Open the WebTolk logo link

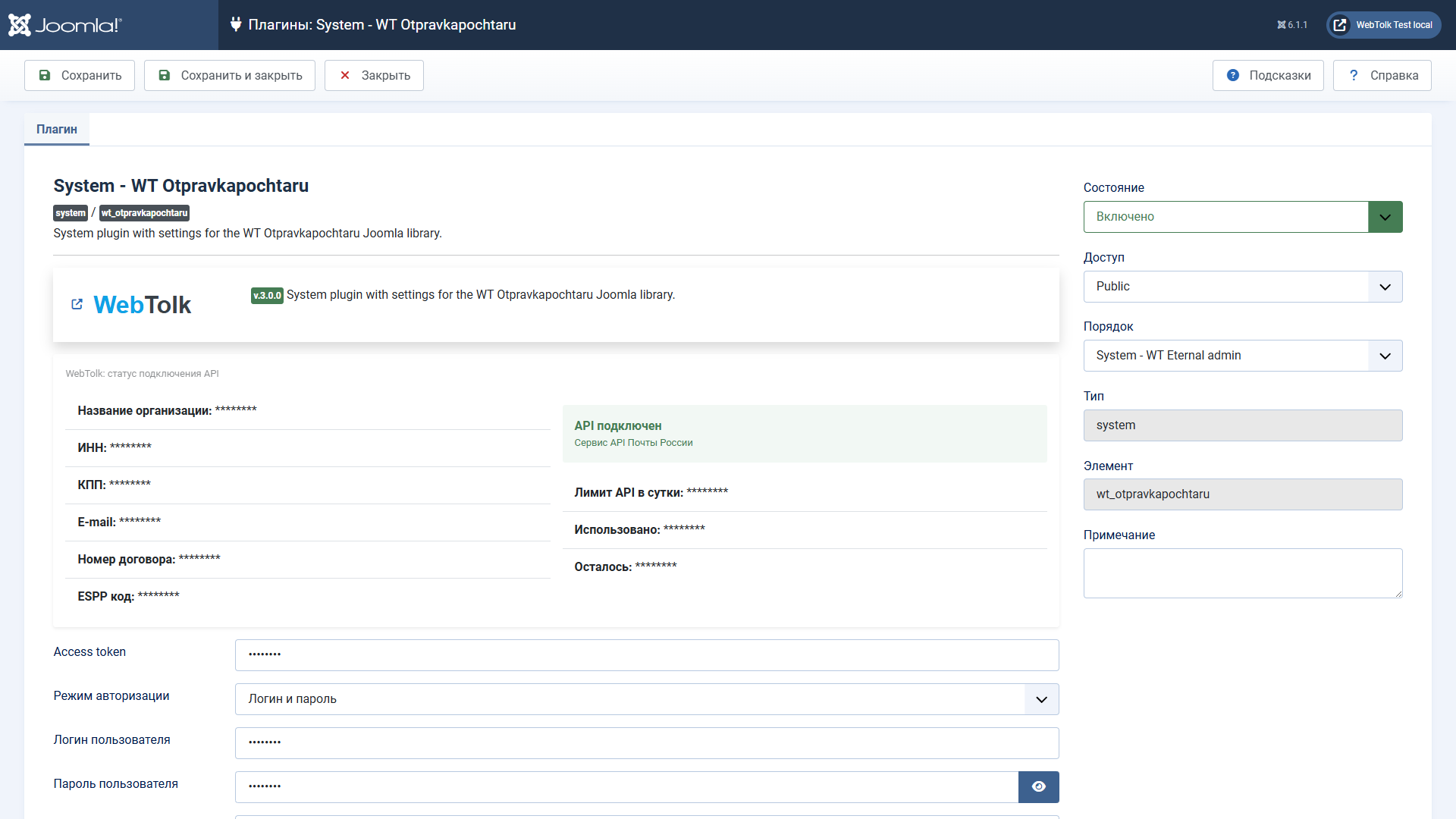(142, 305)
